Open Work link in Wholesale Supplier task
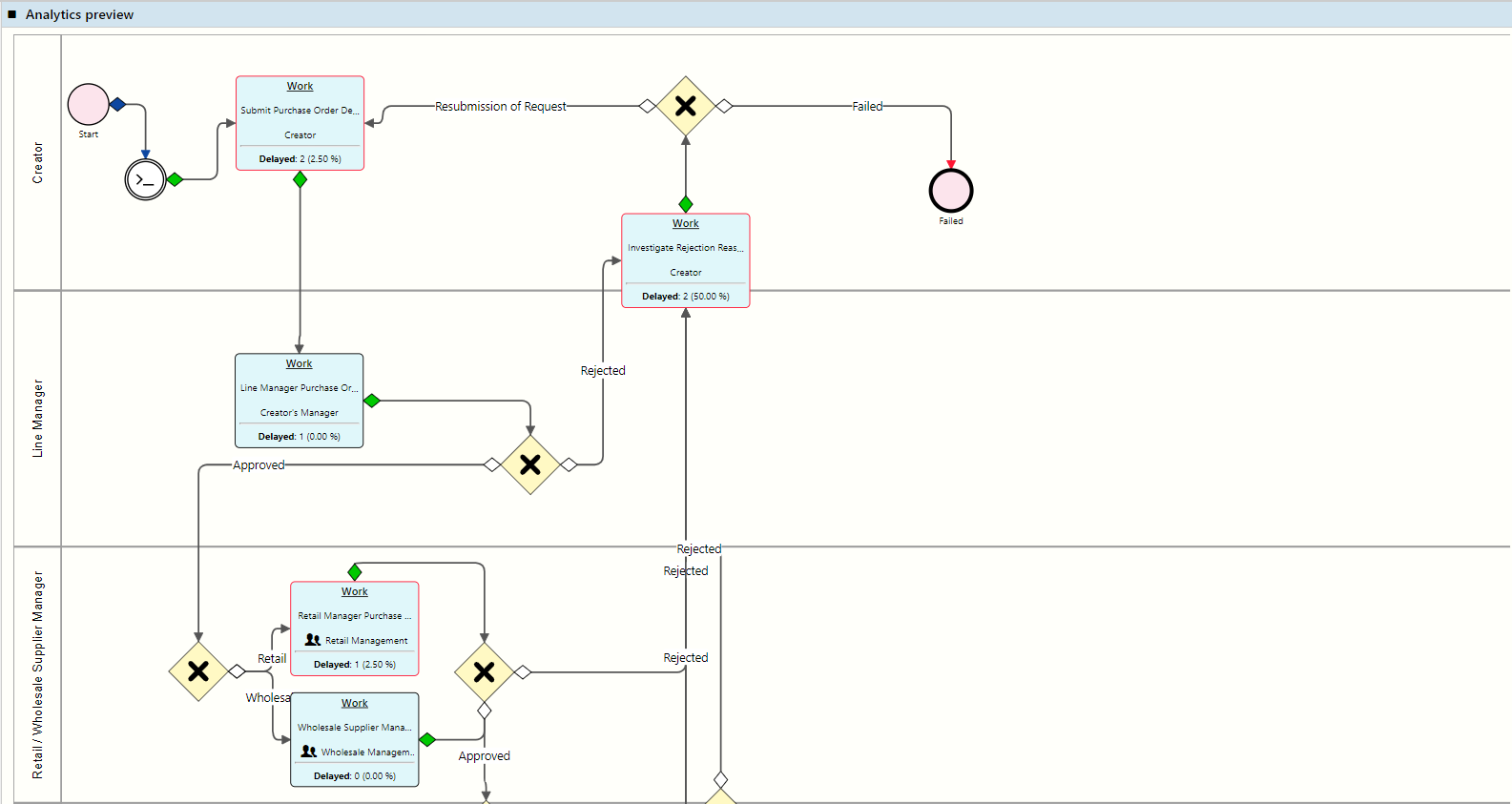This screenshot has height=804, width=1512. click(355, 703)
